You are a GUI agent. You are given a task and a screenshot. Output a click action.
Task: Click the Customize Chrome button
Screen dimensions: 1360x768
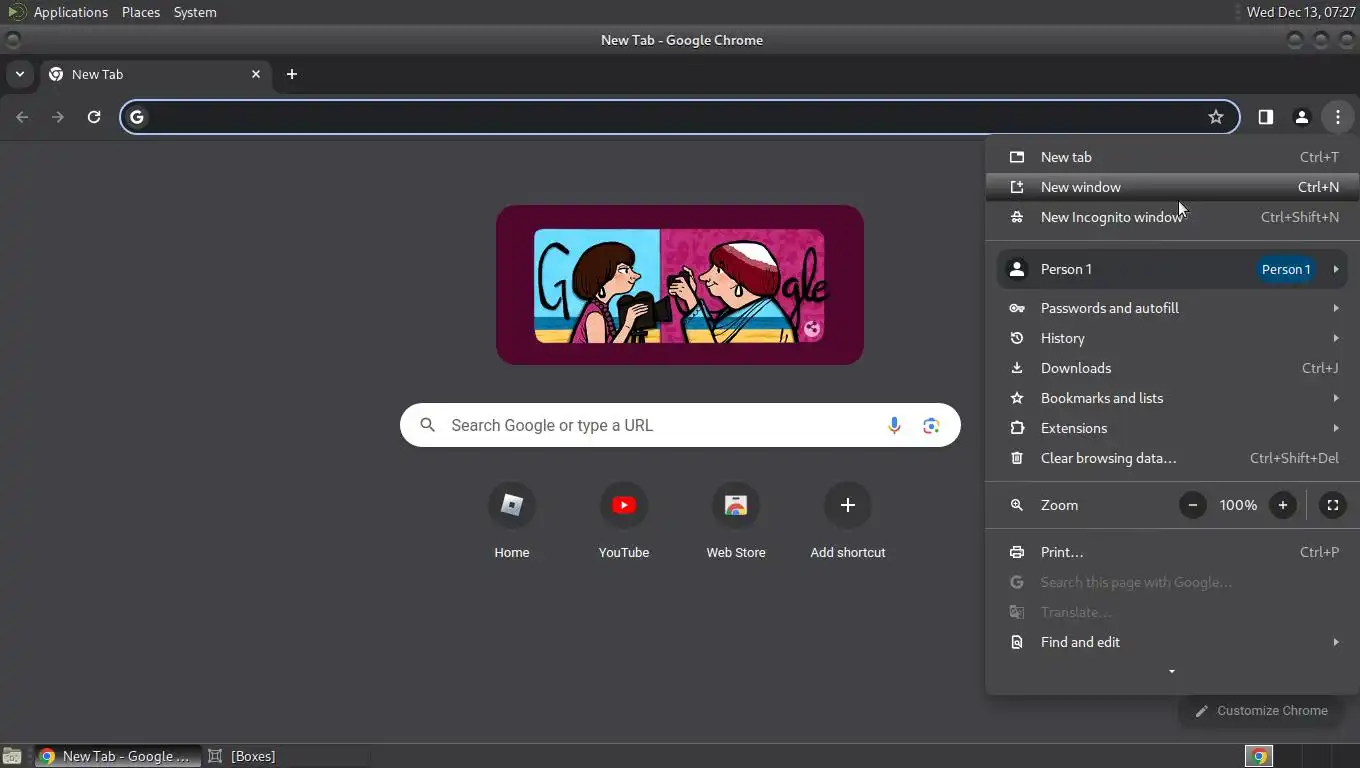1262,711
